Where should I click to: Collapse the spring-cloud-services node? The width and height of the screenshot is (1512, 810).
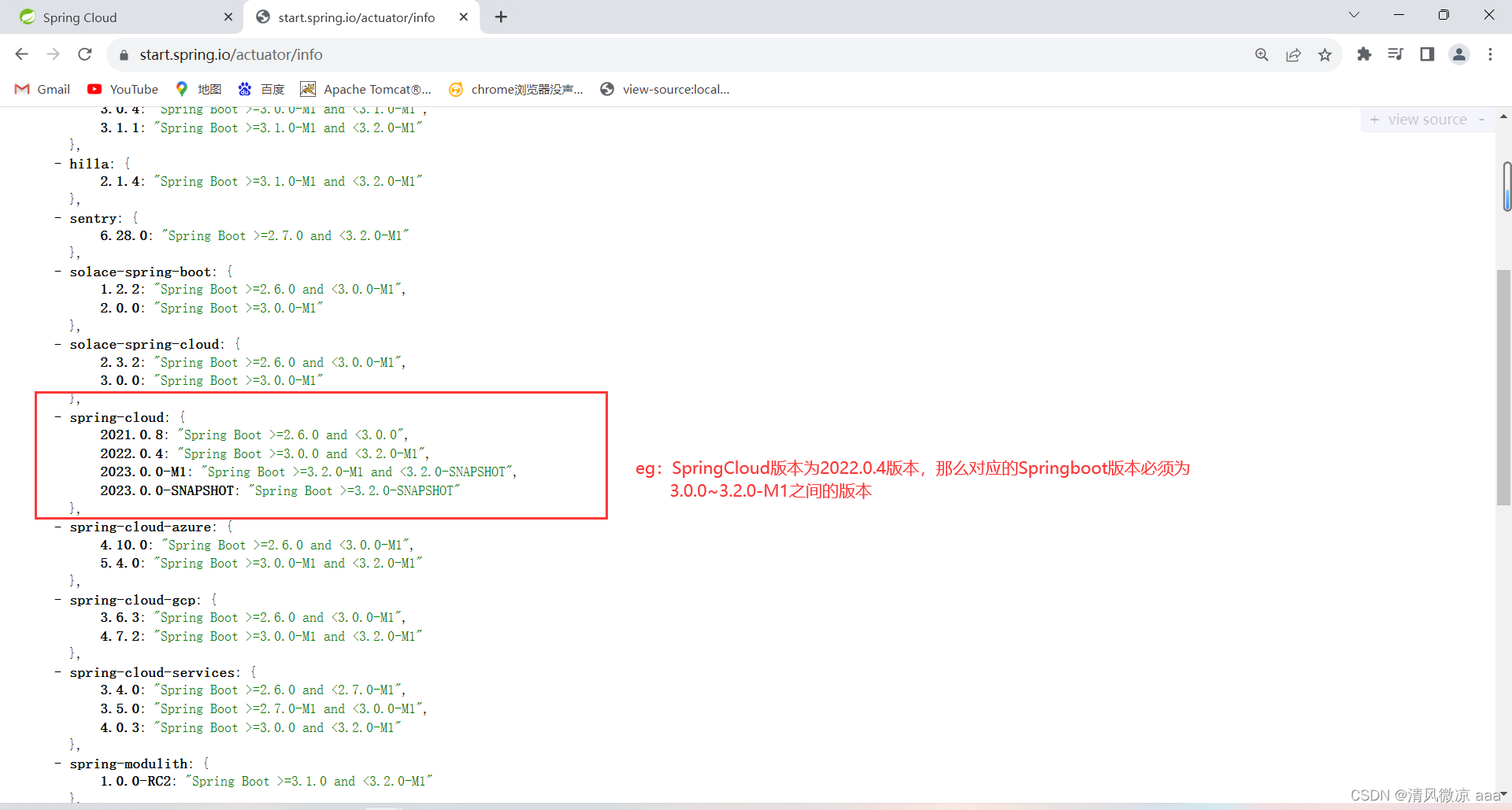pos(57,672)
